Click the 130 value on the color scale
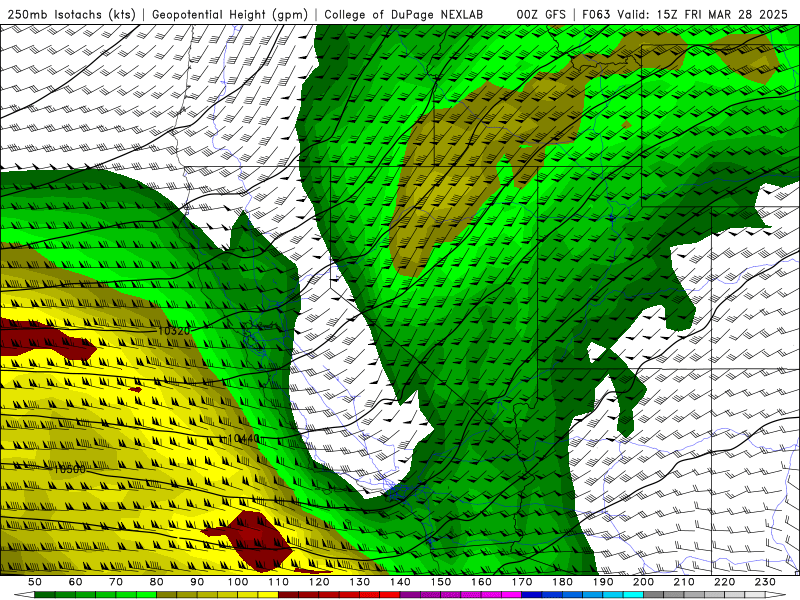The image size is (800, 600). coord(360,582)
